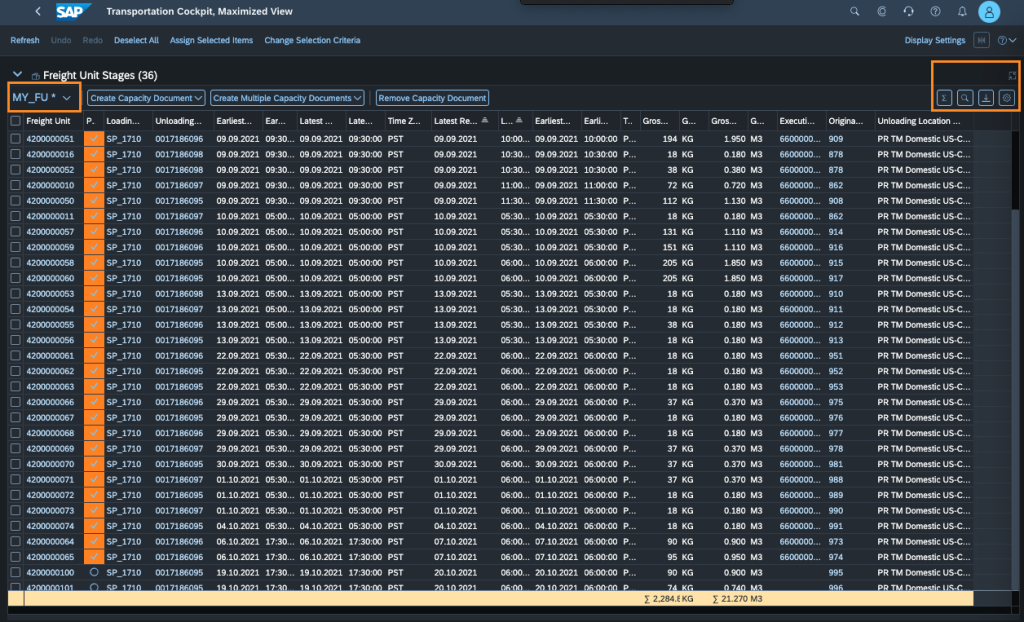Viewport: 1024px width, 622px height.
Task: Check the row for freight unit 4200000072
Action: 16,495
